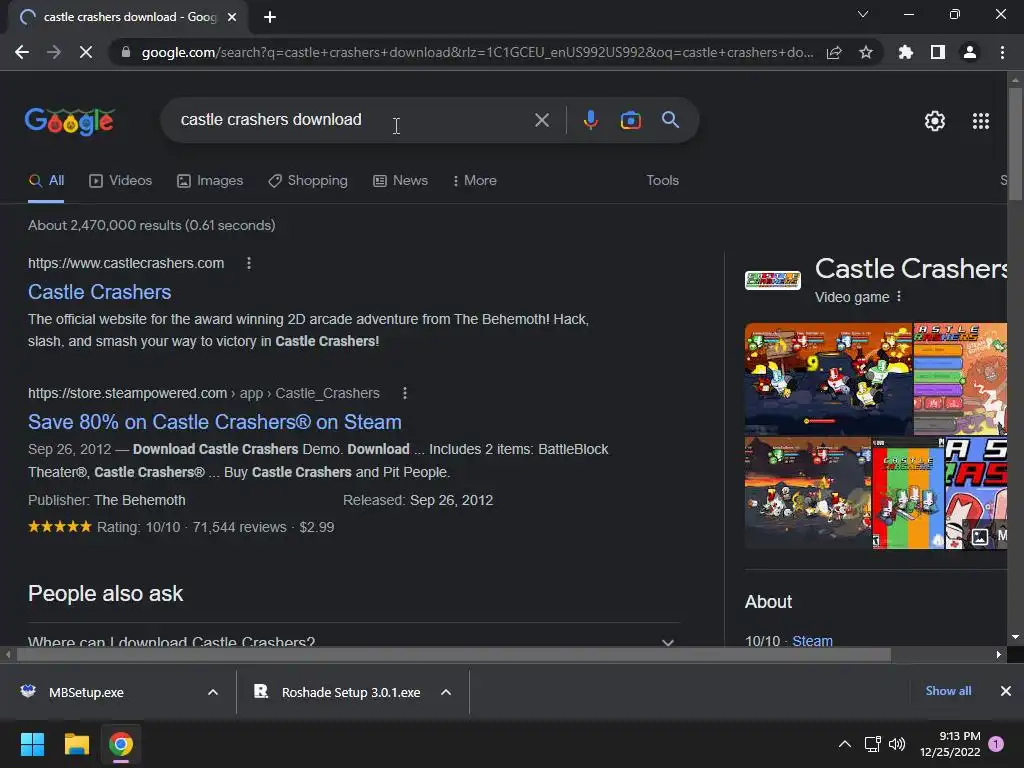Show all downloads

click(x=948, y=691)
